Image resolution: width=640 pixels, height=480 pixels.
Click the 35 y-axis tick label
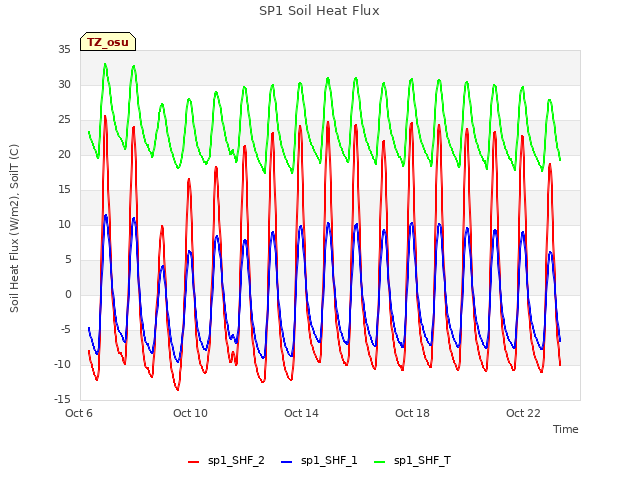pyautogui.click(x=64, y=50)
